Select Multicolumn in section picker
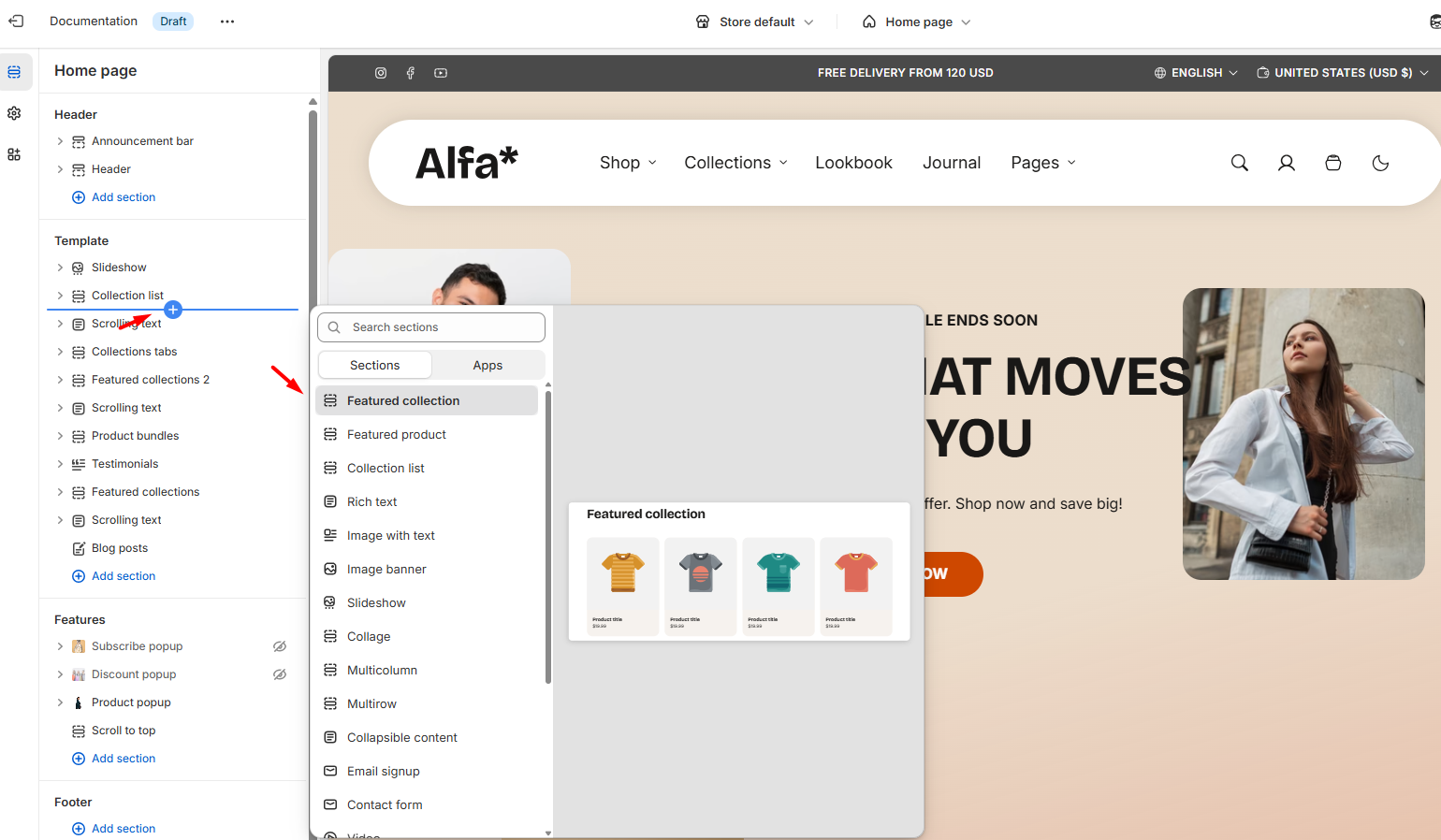 tap(427, 670)
